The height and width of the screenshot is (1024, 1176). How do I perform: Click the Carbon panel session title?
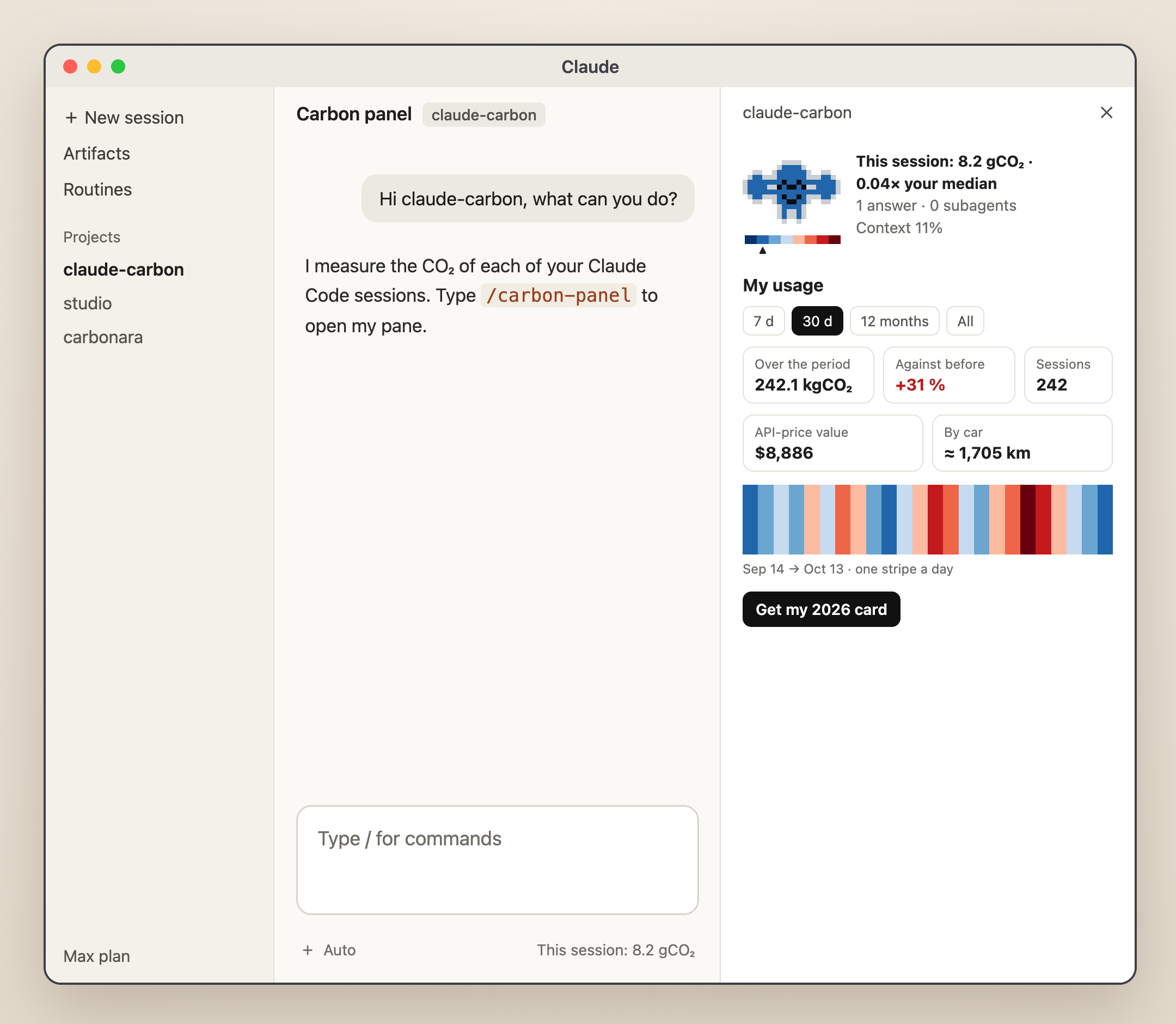pyautogui.click(x=353, y=114)
